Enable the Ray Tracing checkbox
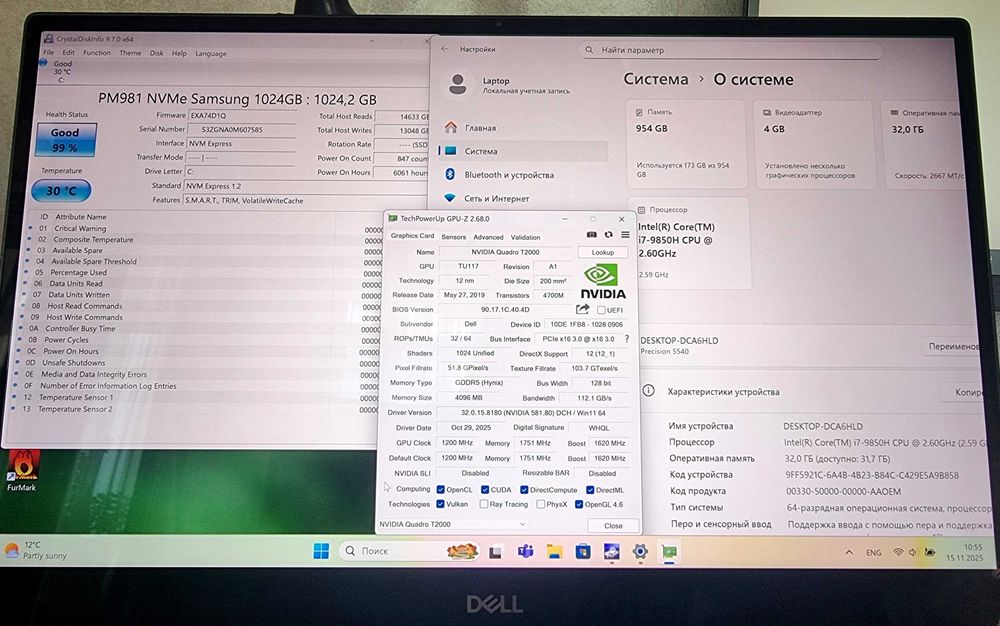Image resolution: width=1000 pixels, height=626 pixels. click(x=483, y=504)
